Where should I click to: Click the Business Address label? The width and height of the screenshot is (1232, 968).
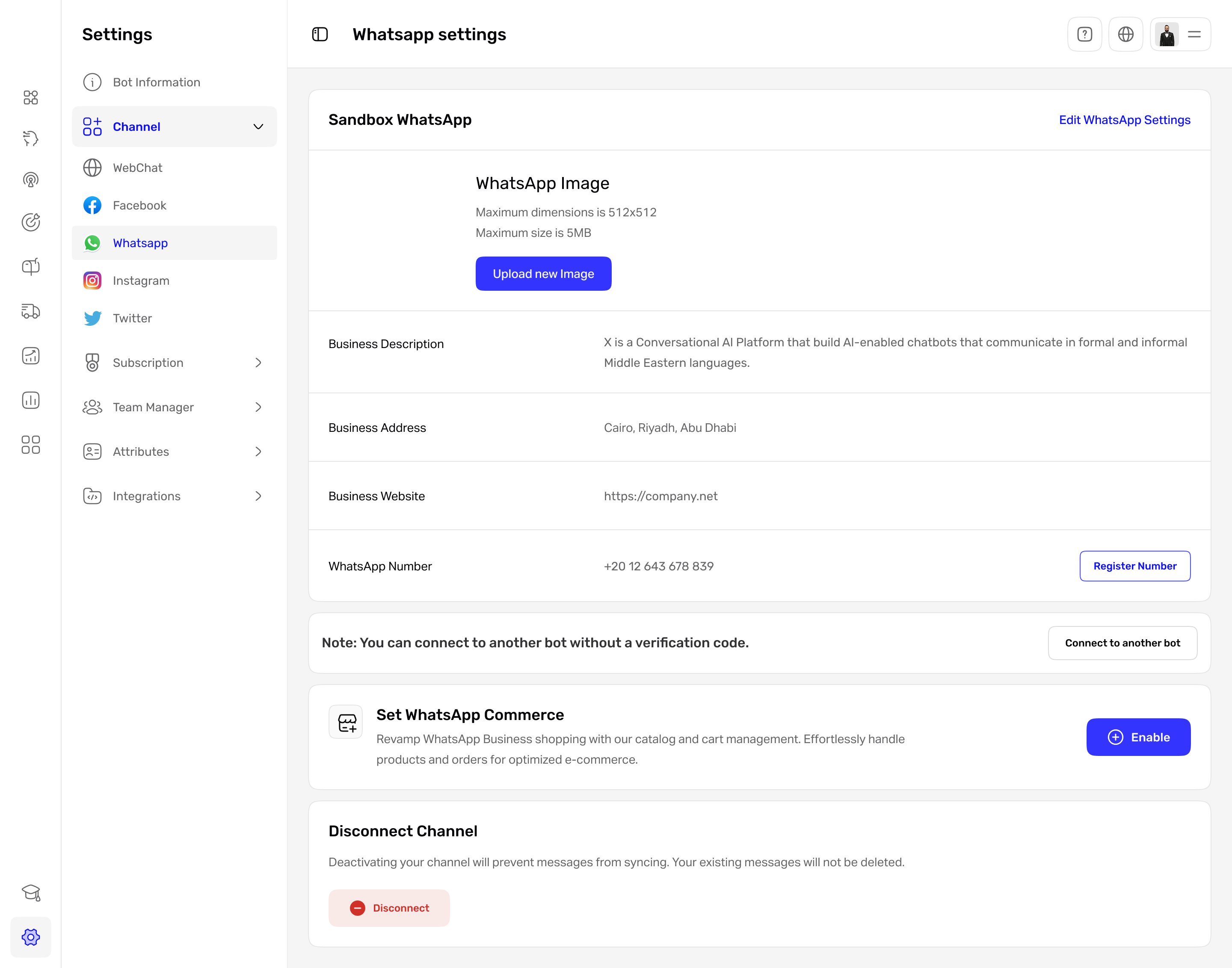(378, 428)
